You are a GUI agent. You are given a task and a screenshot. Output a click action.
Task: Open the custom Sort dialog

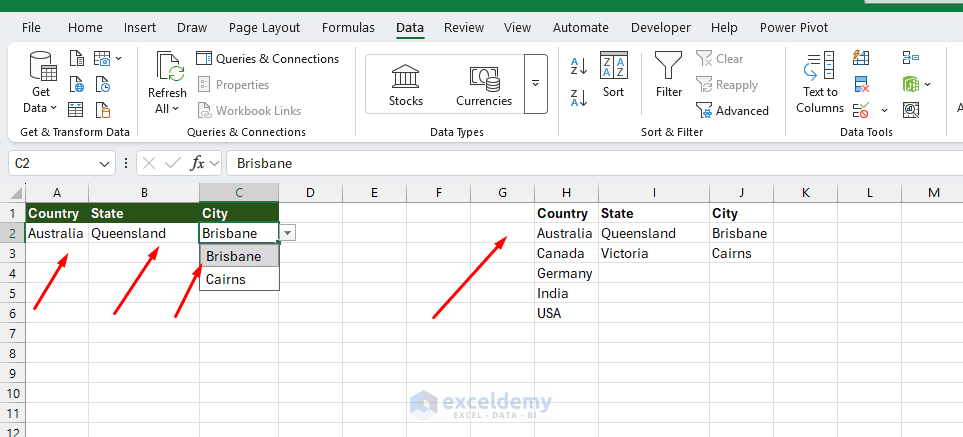click(x=613, y=75)
